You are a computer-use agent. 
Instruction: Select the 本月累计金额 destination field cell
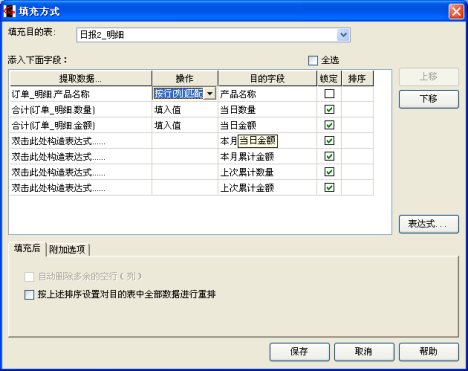[x=267, y=157]
